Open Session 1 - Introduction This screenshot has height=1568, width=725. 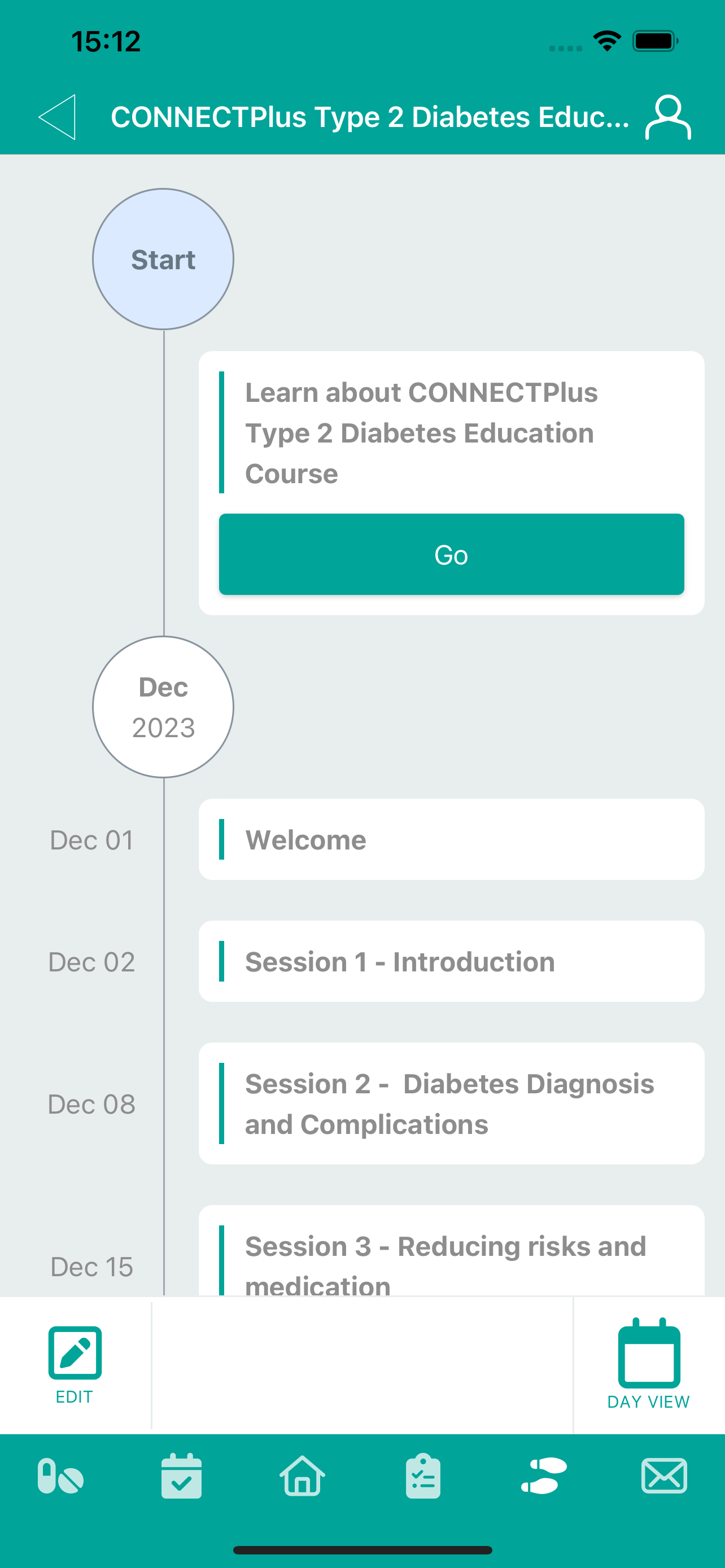pyautogui.click(x=452, y=961)
